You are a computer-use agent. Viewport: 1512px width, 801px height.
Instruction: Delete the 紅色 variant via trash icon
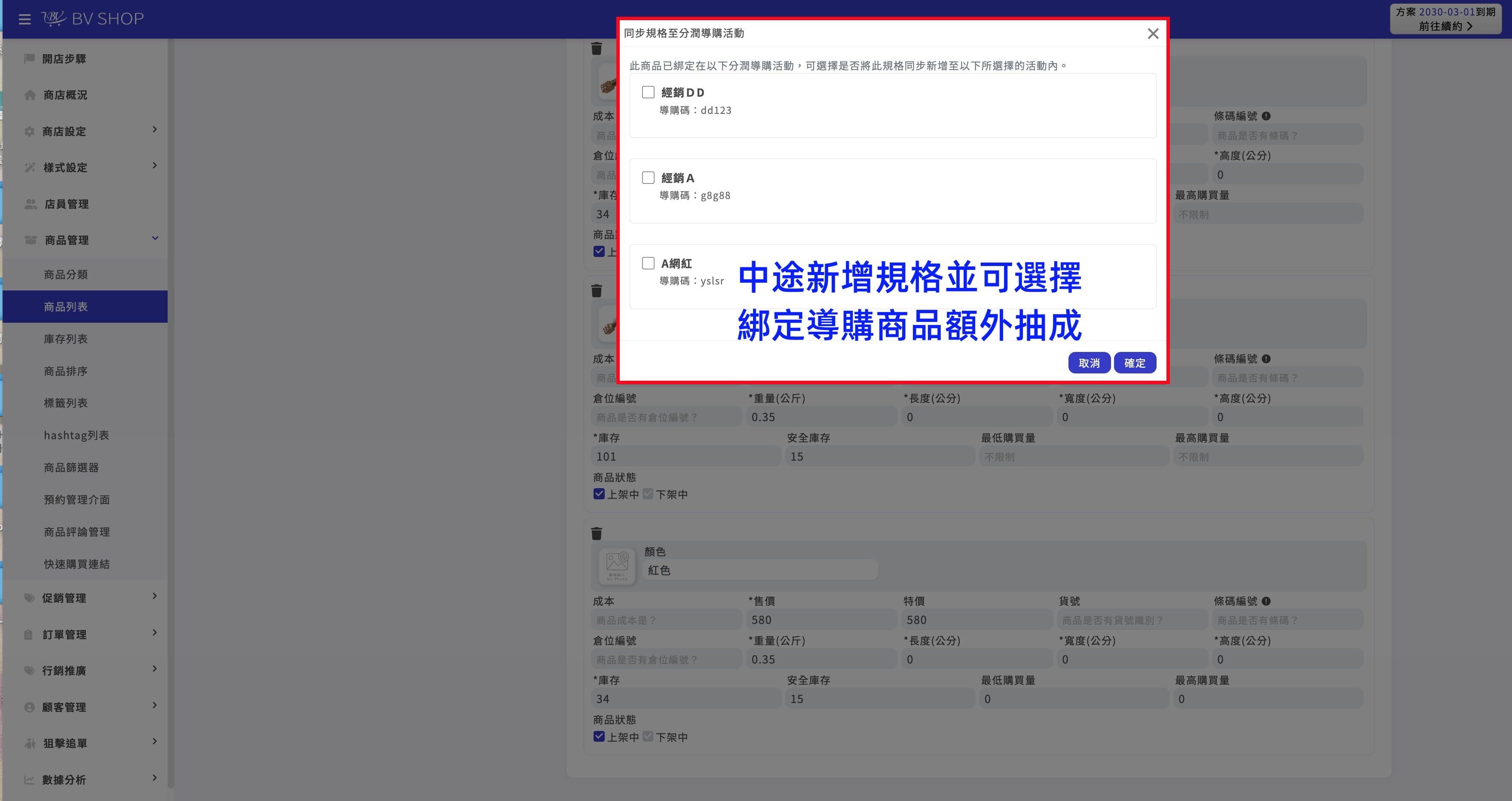597,533
